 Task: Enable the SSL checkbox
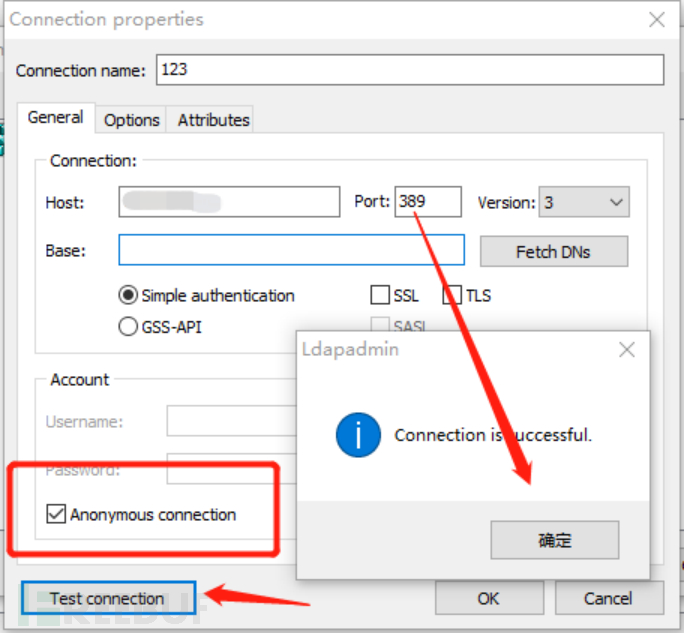(380, 295)
